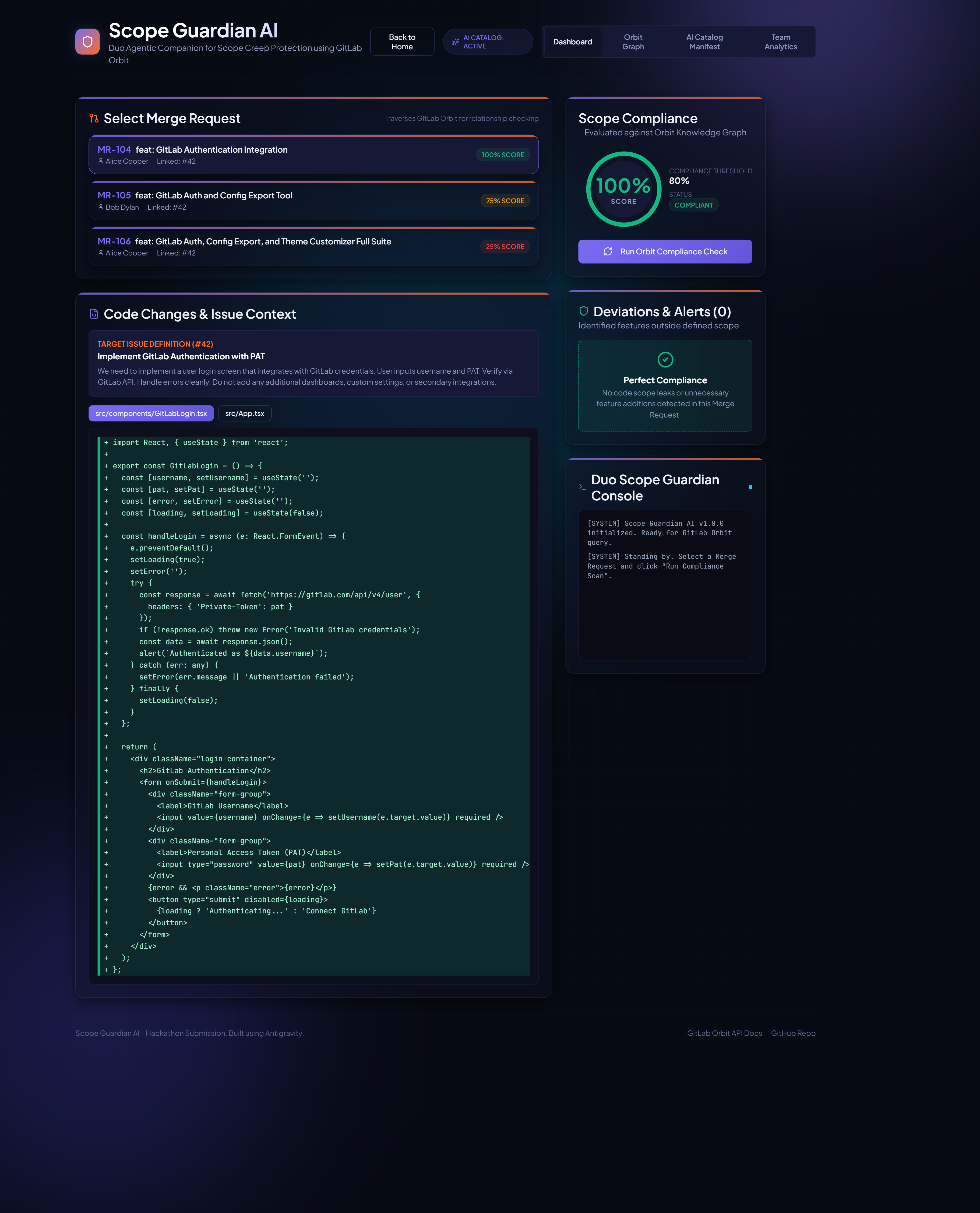This screenshot has width=980, height=1213.
Task: Click the Back to Home button
Action: pyautogui.click(x=402, y=42)
